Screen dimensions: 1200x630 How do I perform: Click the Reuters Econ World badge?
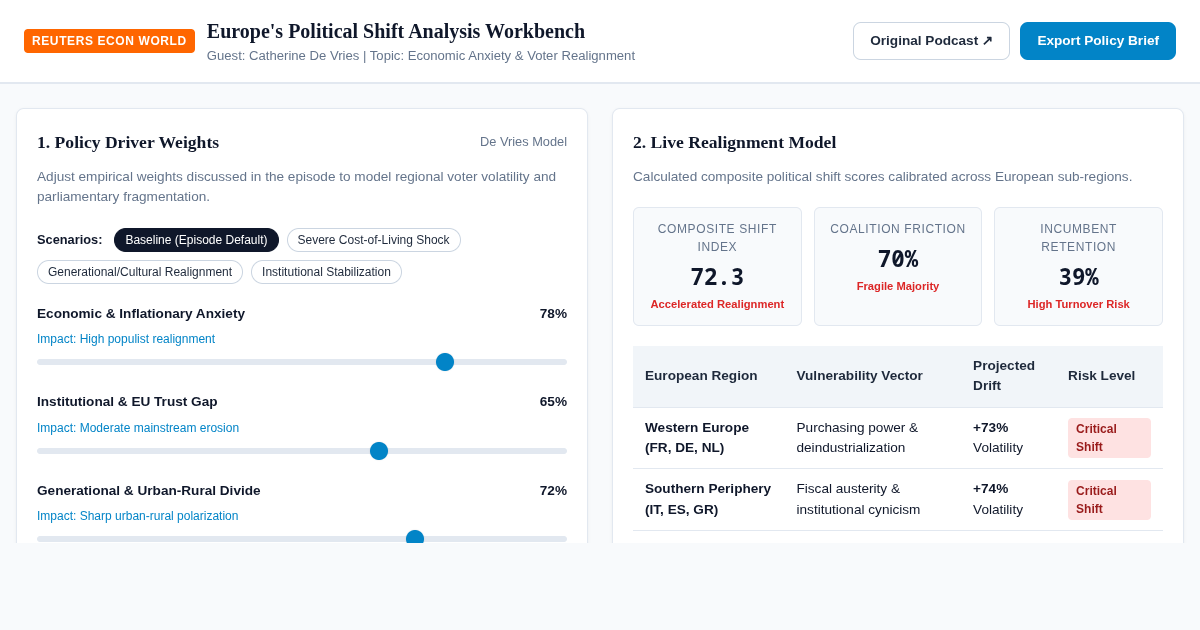click(109, 41)
